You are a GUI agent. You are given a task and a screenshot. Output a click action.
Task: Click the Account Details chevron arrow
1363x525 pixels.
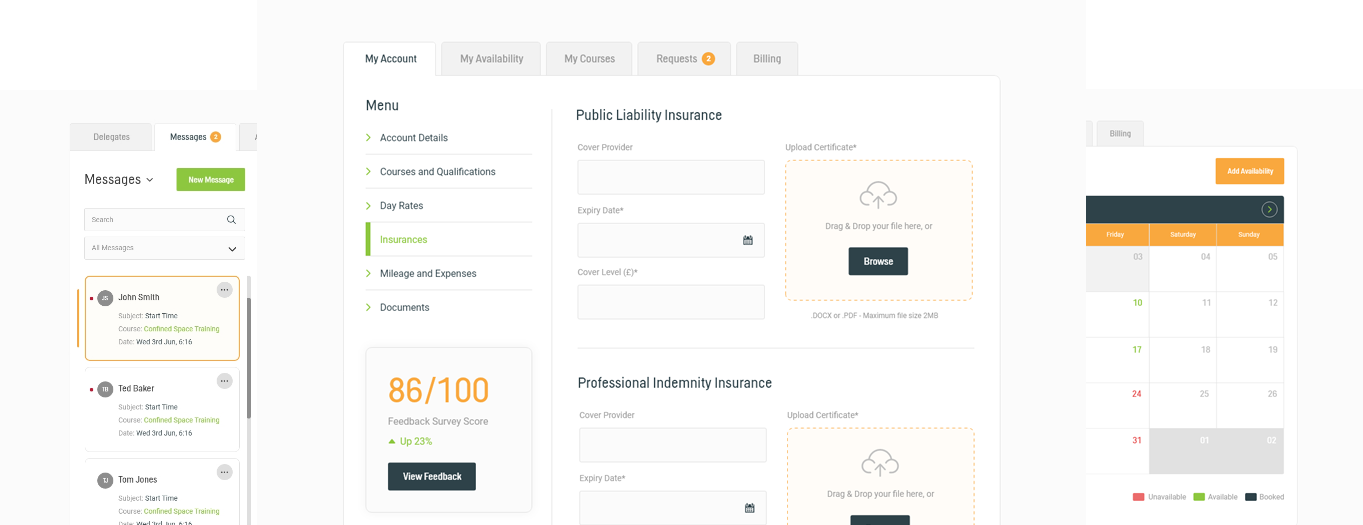pos(369,138)
